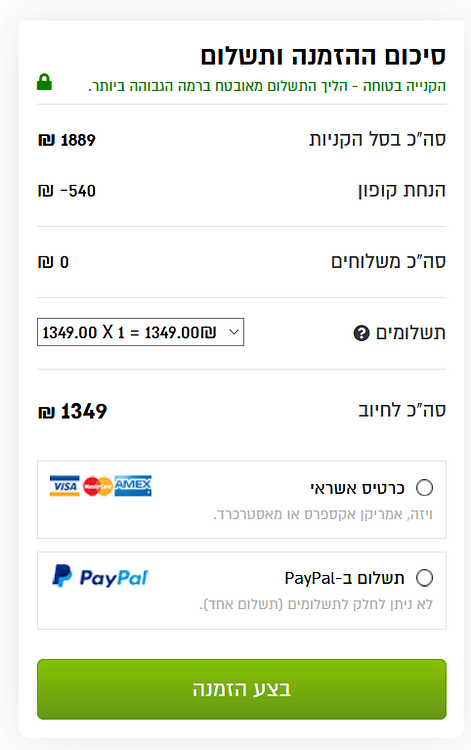
Task: Click the green secure padlock icon
Action: coord(44,82)
